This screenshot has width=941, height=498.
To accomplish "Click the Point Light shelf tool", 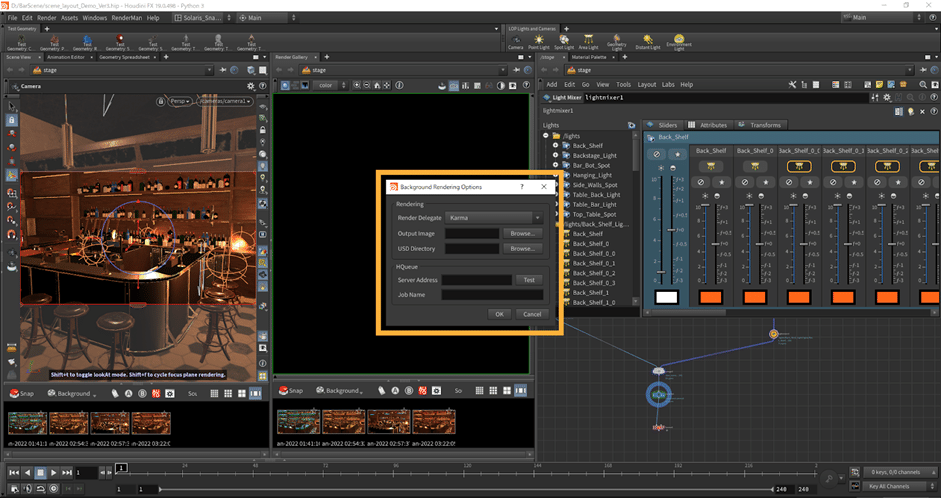I will coord(541,41).
